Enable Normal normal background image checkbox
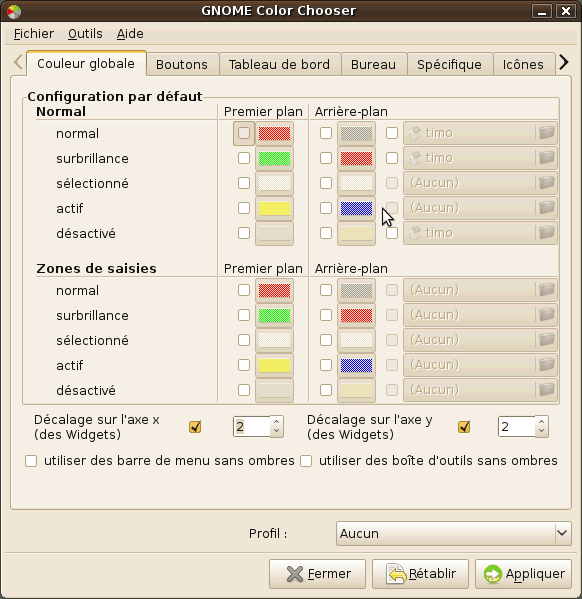Image resolution: width=582 pixels, height=599 pixels. coord(392,133)
